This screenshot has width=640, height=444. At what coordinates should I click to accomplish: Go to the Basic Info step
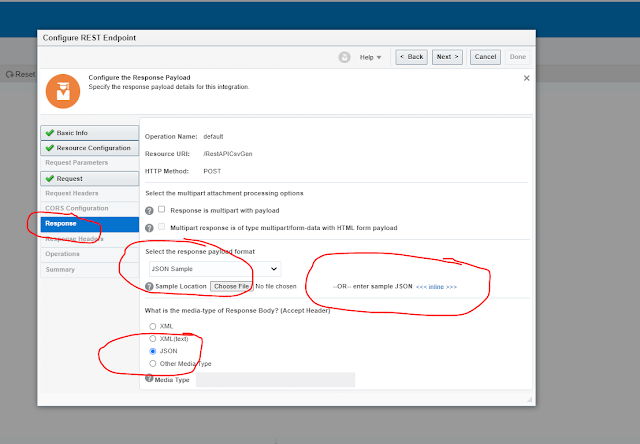[x=89, y=133]
